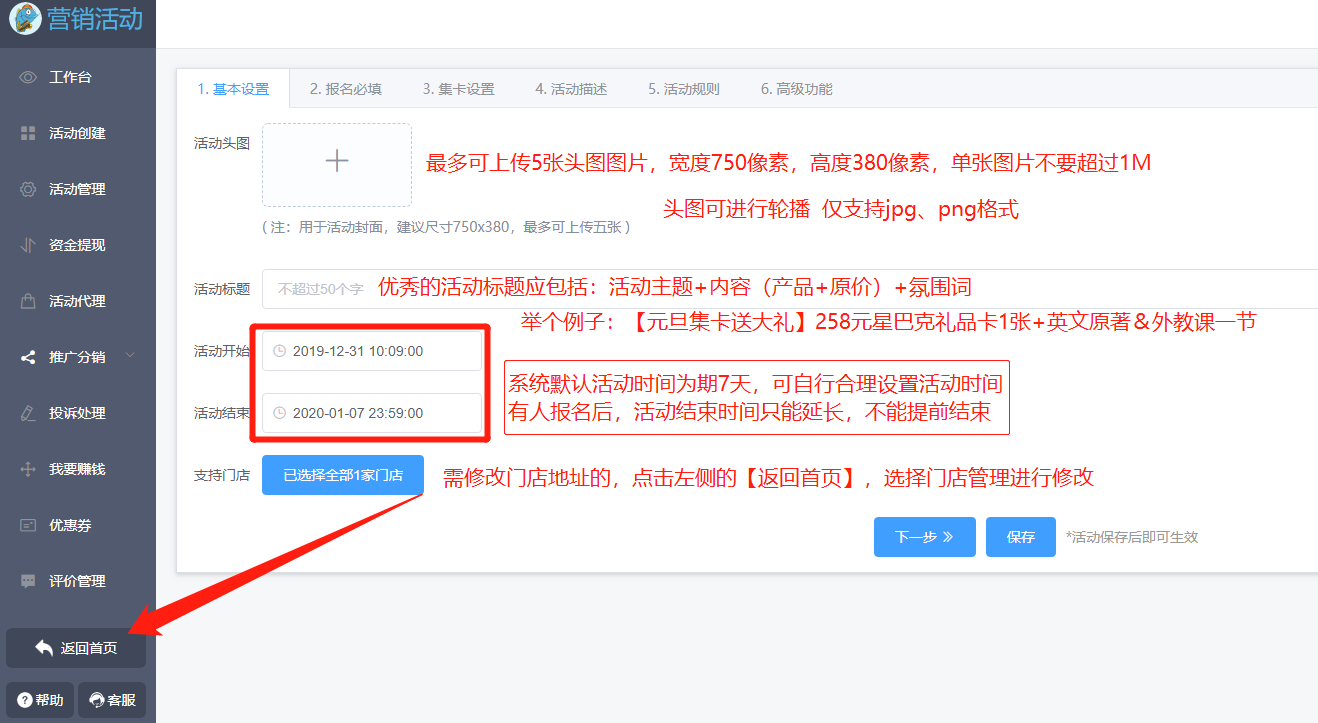Click the 资金提现 icon in sidebar
1318x723 pixels.
(28, 245)
